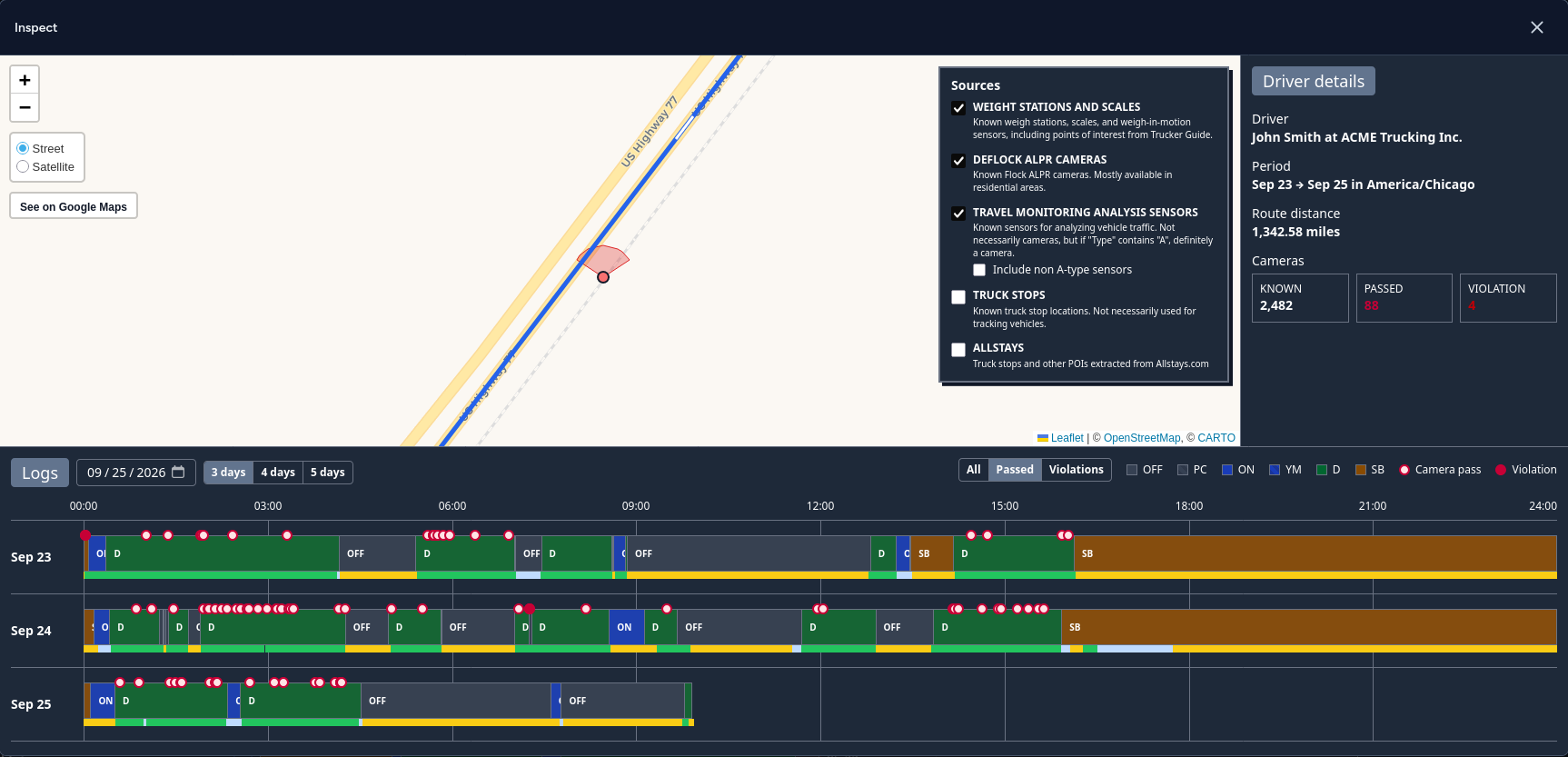Enable the Allstays source
1568x757 pixels.
(x=958, y=350)
